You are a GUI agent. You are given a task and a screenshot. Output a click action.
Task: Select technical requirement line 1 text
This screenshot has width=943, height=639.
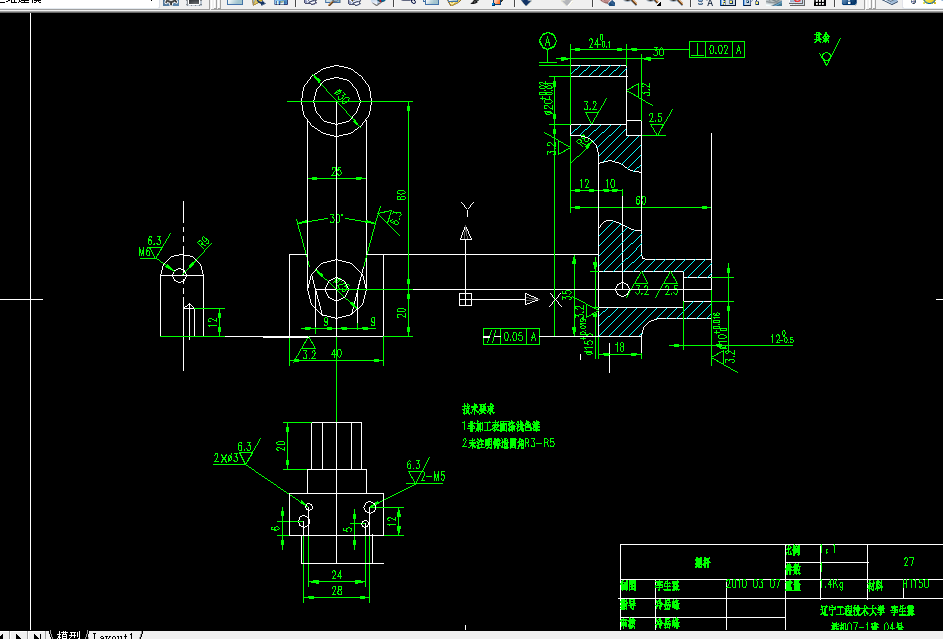click(501, 426)
